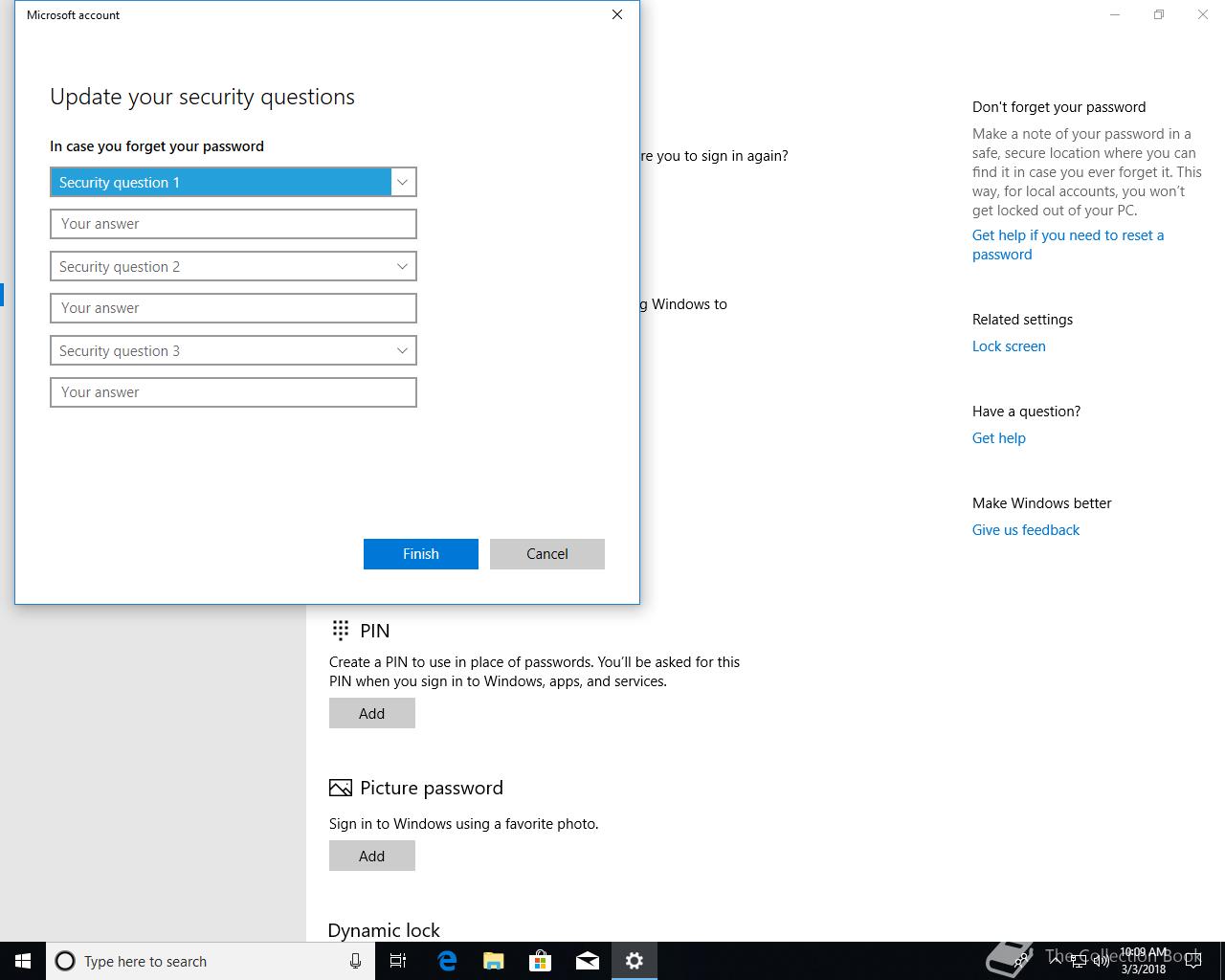Click the 'Update your security questions' title
The image size is (1225, 980).
tap(202, 97)
